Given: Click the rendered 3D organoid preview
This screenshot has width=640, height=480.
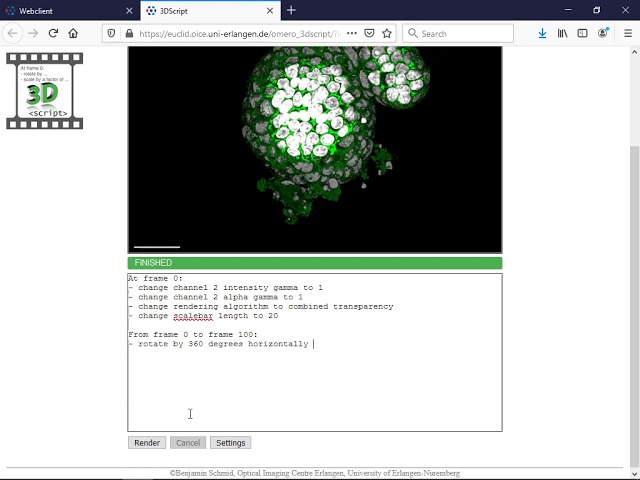Looking at the screenshot, I should pos(315,150).
